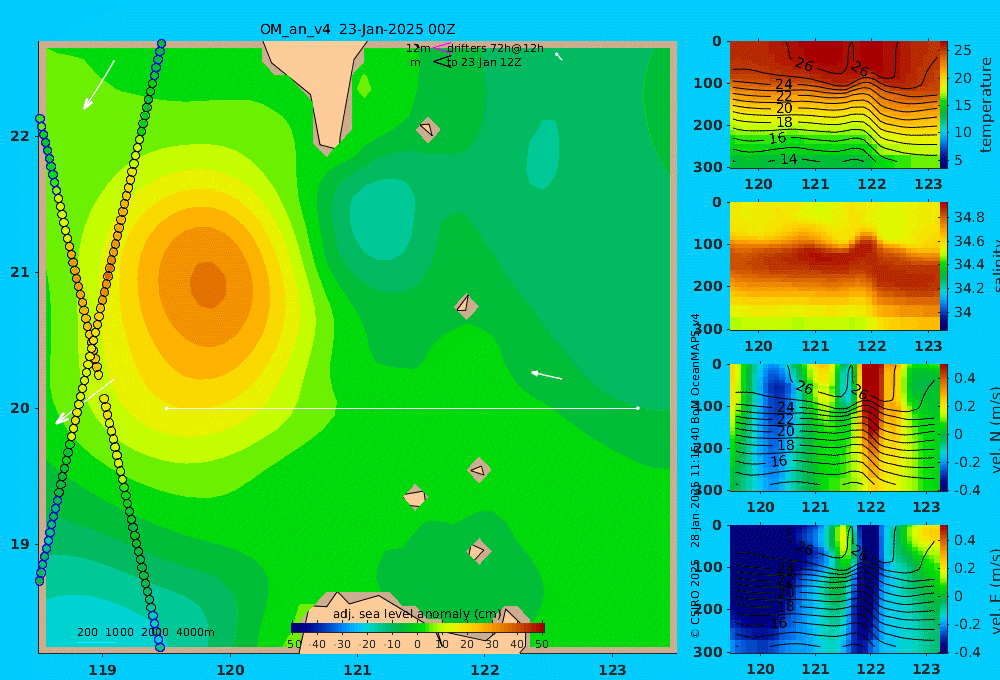Click the magenta drifter arrow legend symbol
This screenshot has width=1000, height=680.
[x=442, y=48]
